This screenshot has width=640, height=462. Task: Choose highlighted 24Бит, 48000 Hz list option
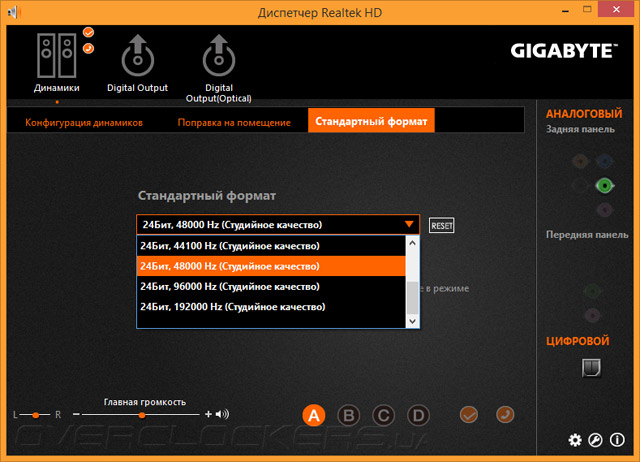click(271, 266)
